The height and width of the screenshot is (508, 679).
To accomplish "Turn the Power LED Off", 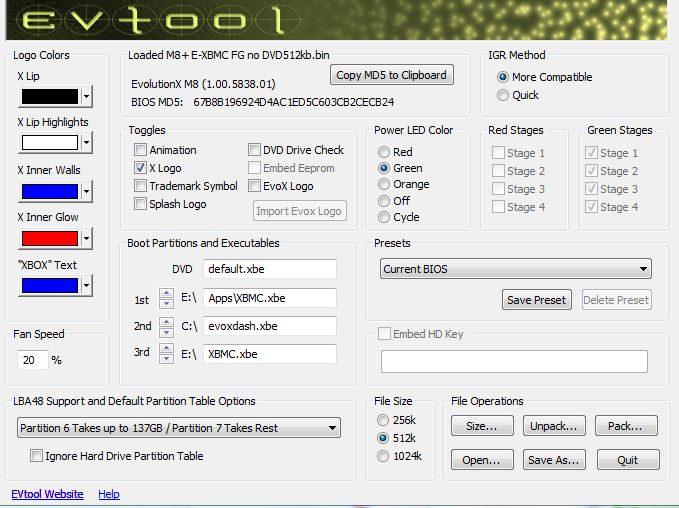I will click(x=384, y=201).
